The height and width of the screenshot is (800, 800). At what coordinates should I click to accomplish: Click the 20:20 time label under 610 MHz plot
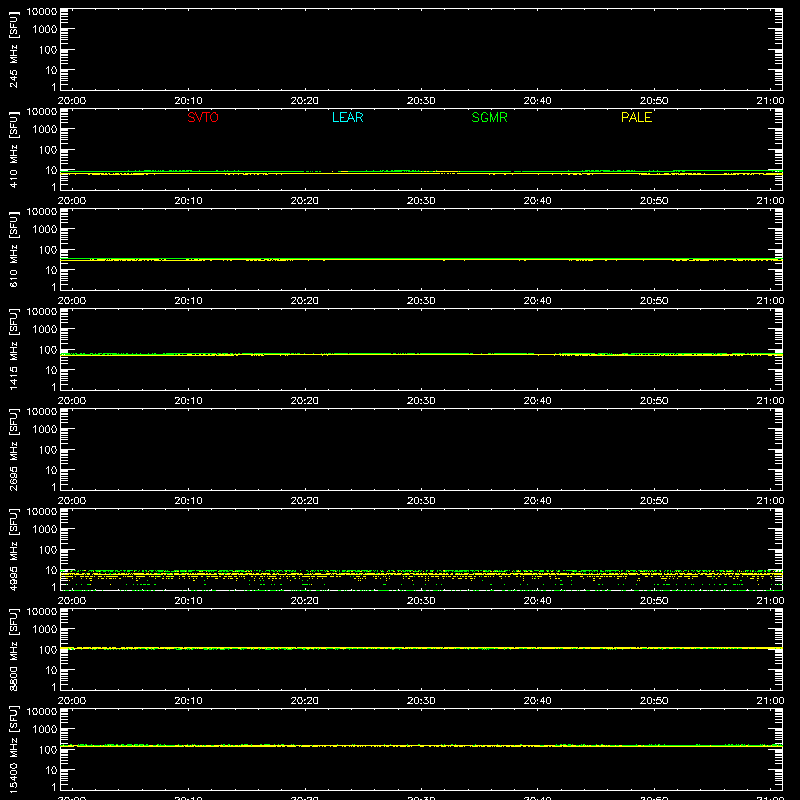[305, 301]
